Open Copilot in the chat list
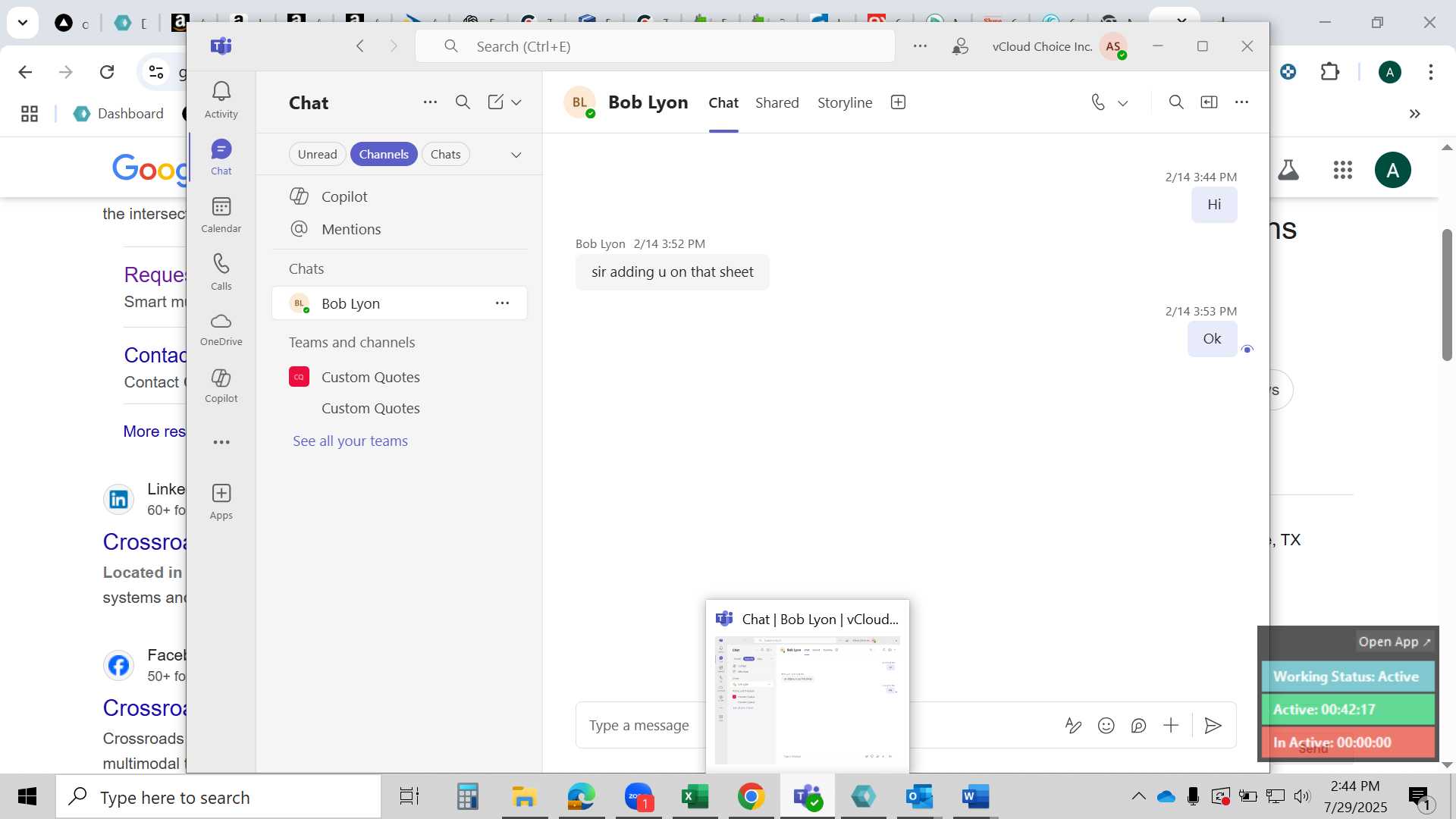 (x=400, y=196)
